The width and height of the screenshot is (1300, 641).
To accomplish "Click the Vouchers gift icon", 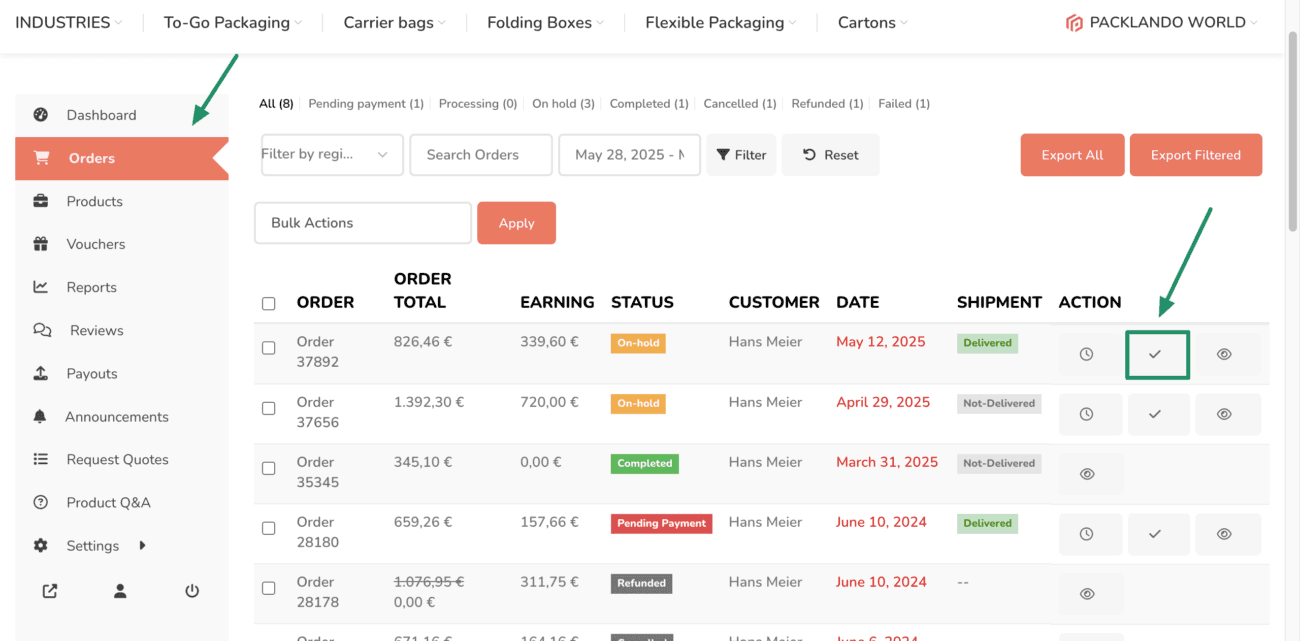I will 41,244.
